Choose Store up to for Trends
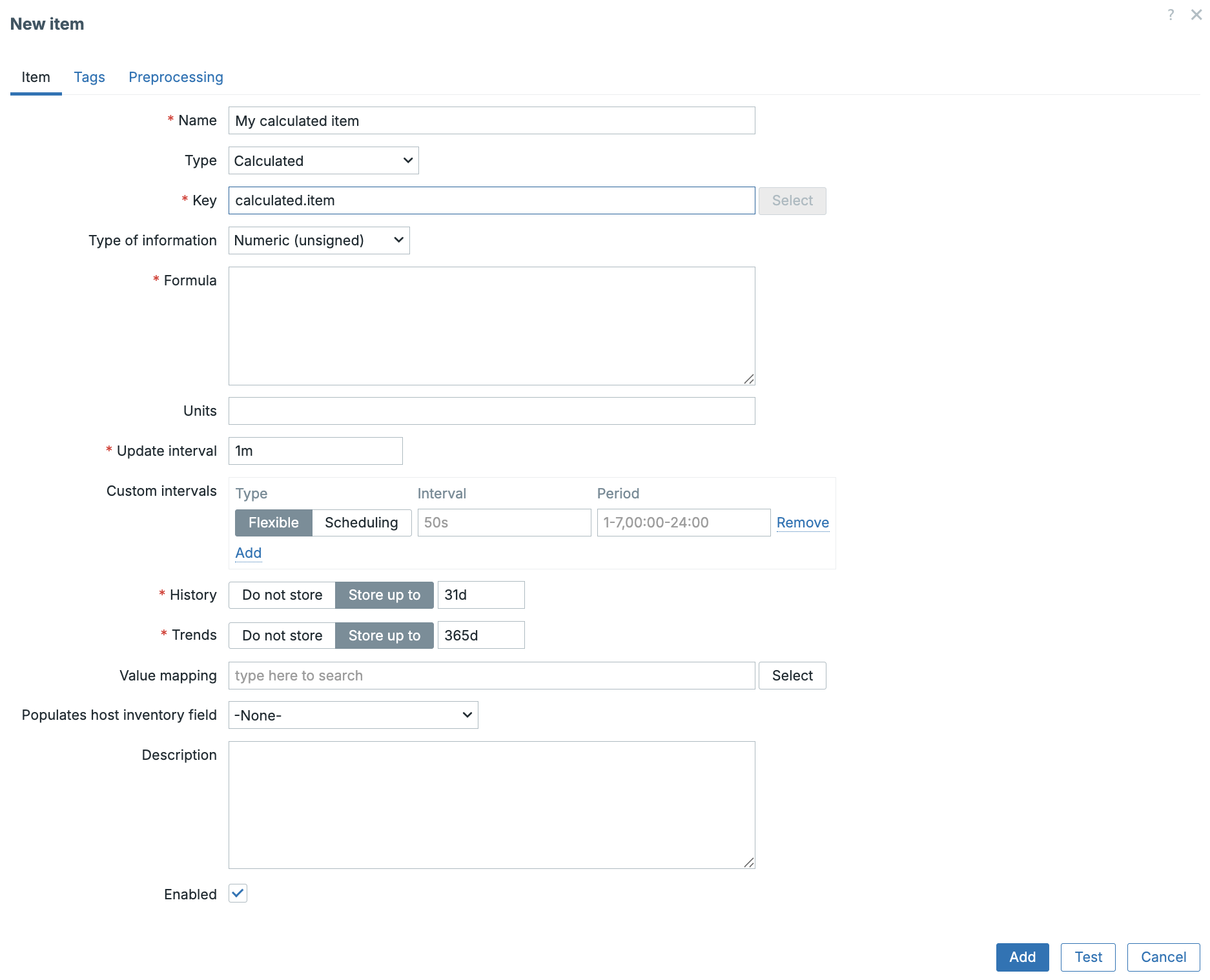Image resolution: width=1210 pixels, height=980 pixels. (x=384, y=636)
